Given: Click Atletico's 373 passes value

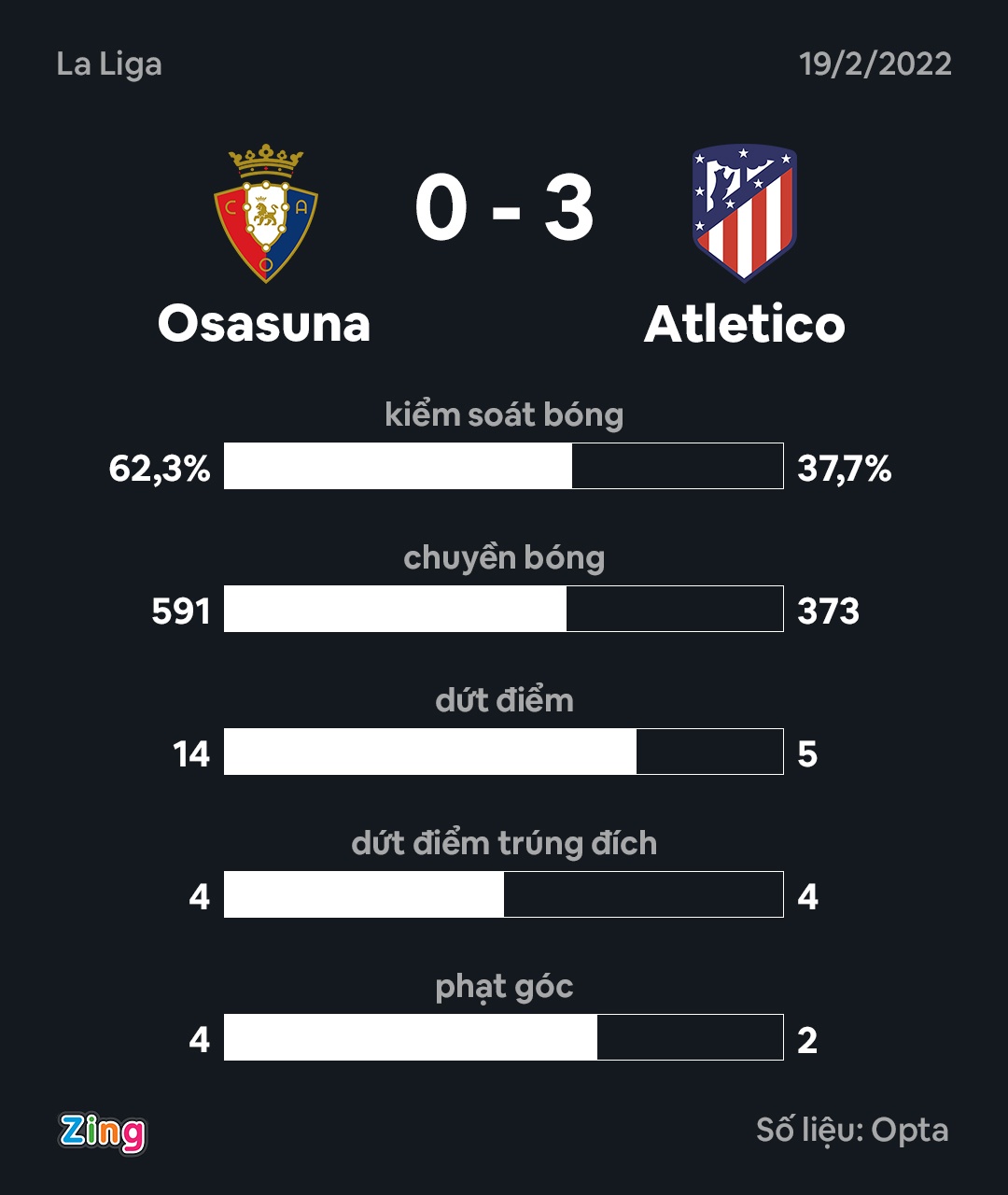Looking at the screenshot, I should (828, 611).
